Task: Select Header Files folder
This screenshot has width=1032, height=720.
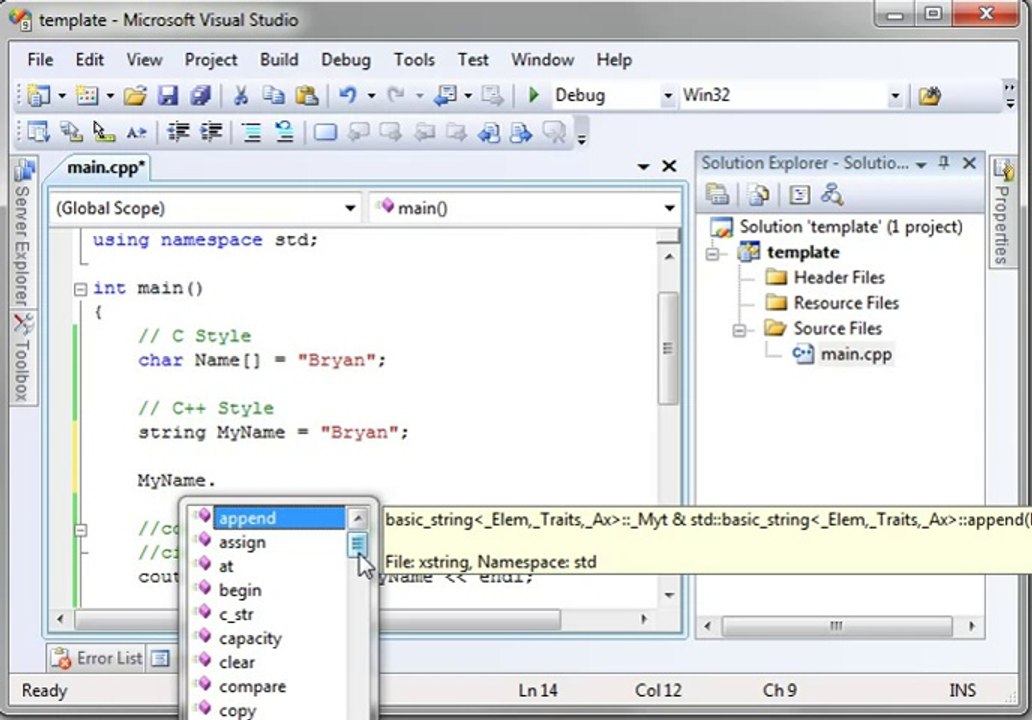Action: coord(838,278)
